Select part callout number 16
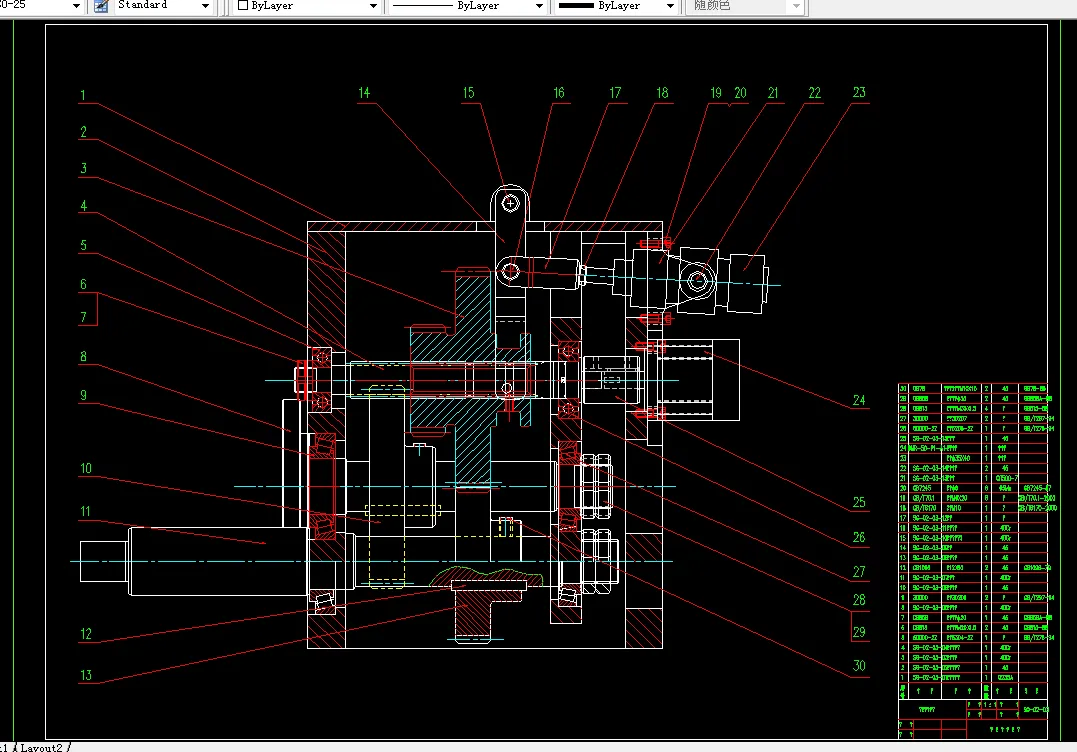 pos(559,93)
